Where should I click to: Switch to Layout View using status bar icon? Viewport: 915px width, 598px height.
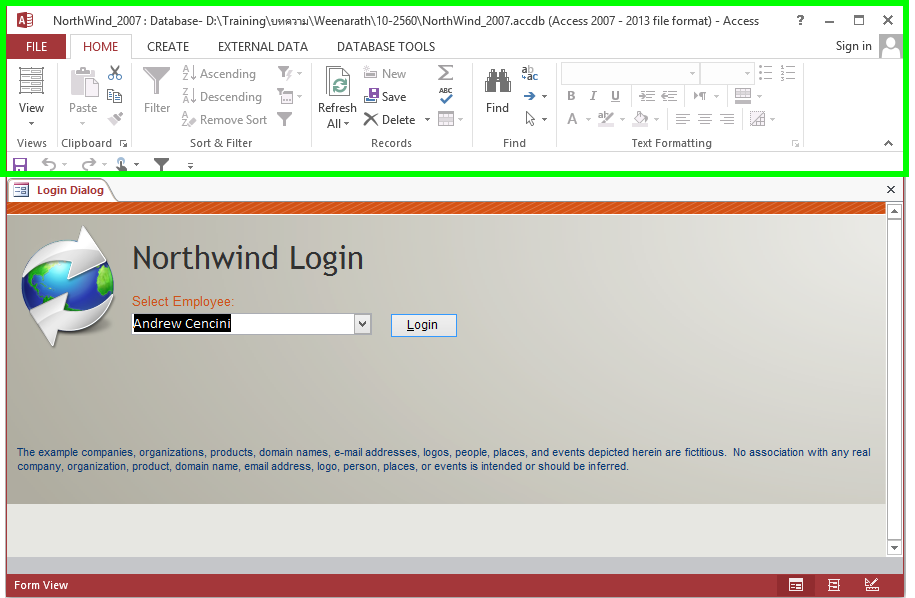coord(834,585)
